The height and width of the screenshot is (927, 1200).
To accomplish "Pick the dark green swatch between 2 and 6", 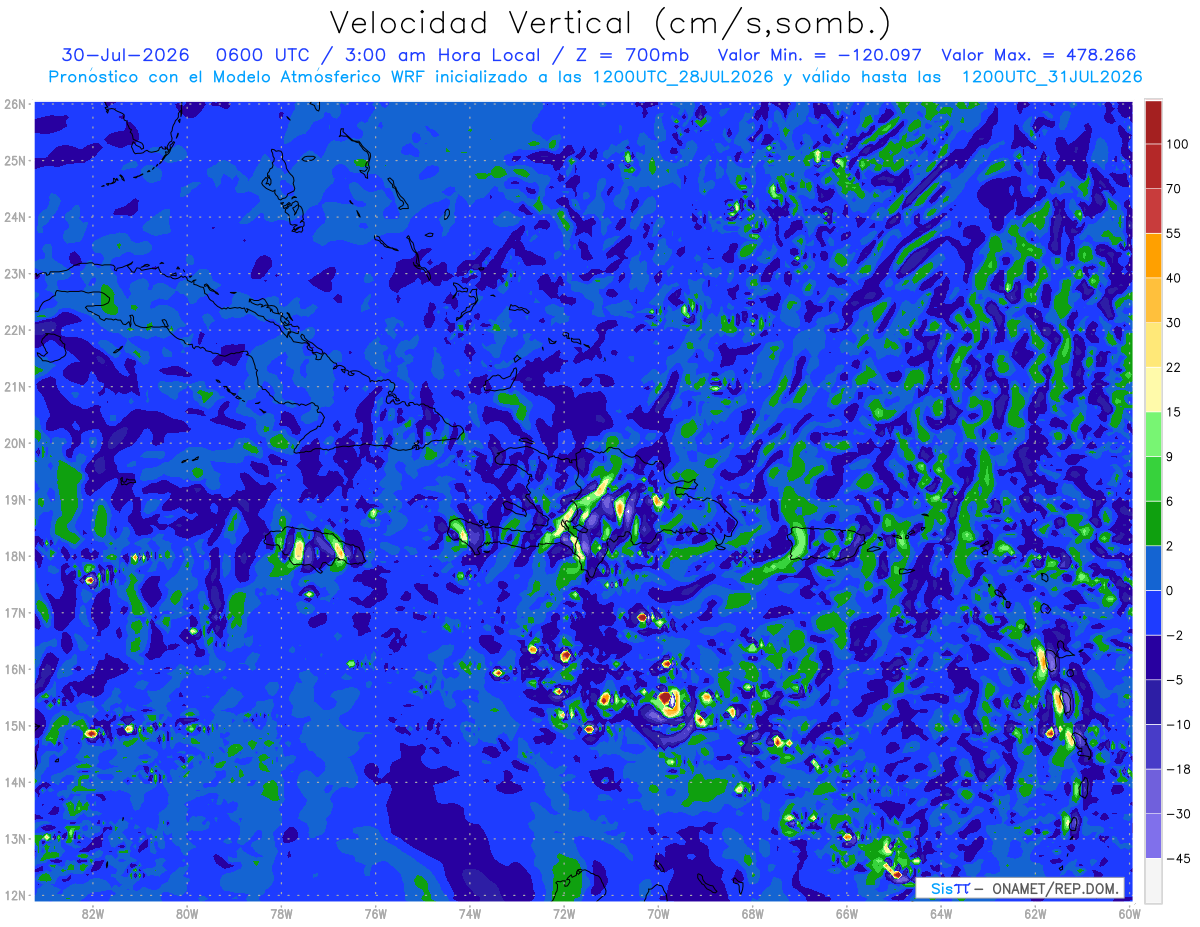I will coord(1153,523).
